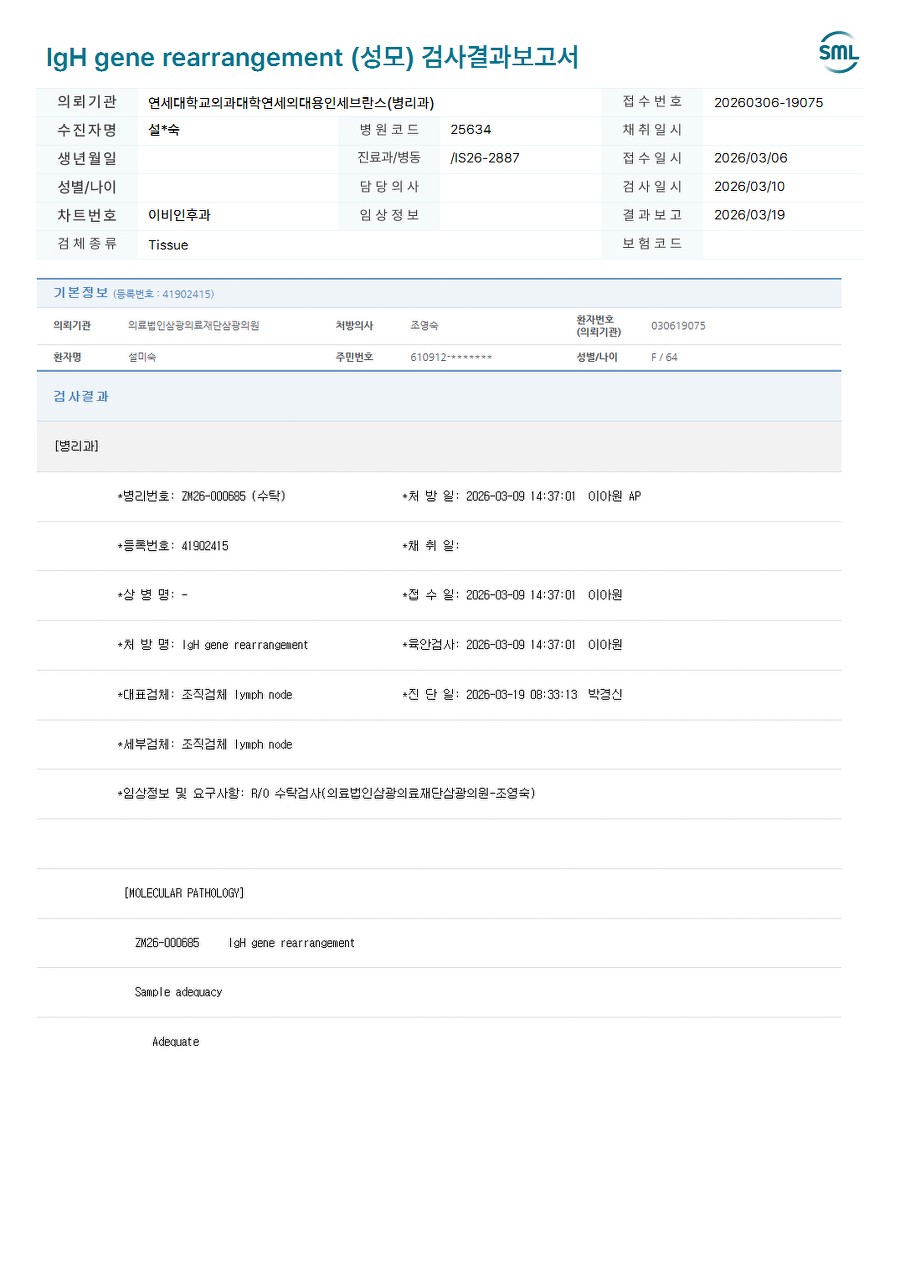Select the 성별/나이 value F / 64

664,357
